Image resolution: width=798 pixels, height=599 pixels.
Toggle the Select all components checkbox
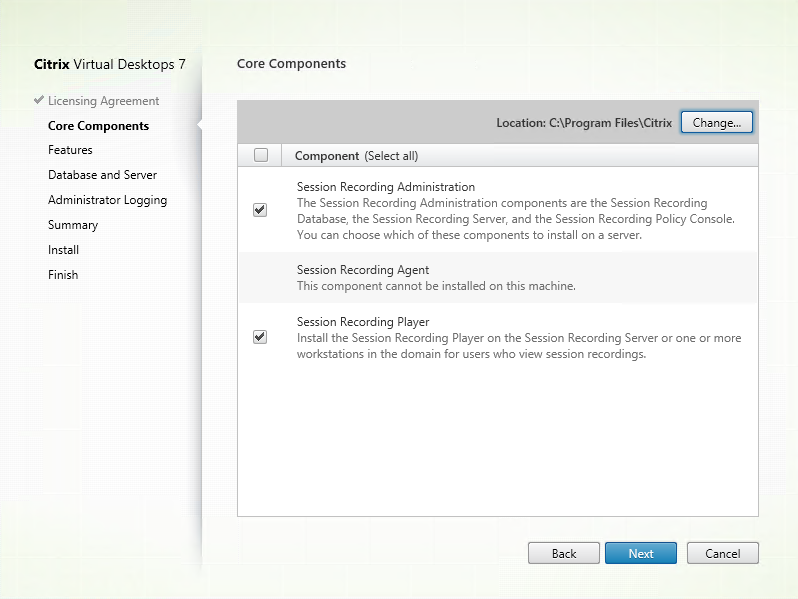261,155
